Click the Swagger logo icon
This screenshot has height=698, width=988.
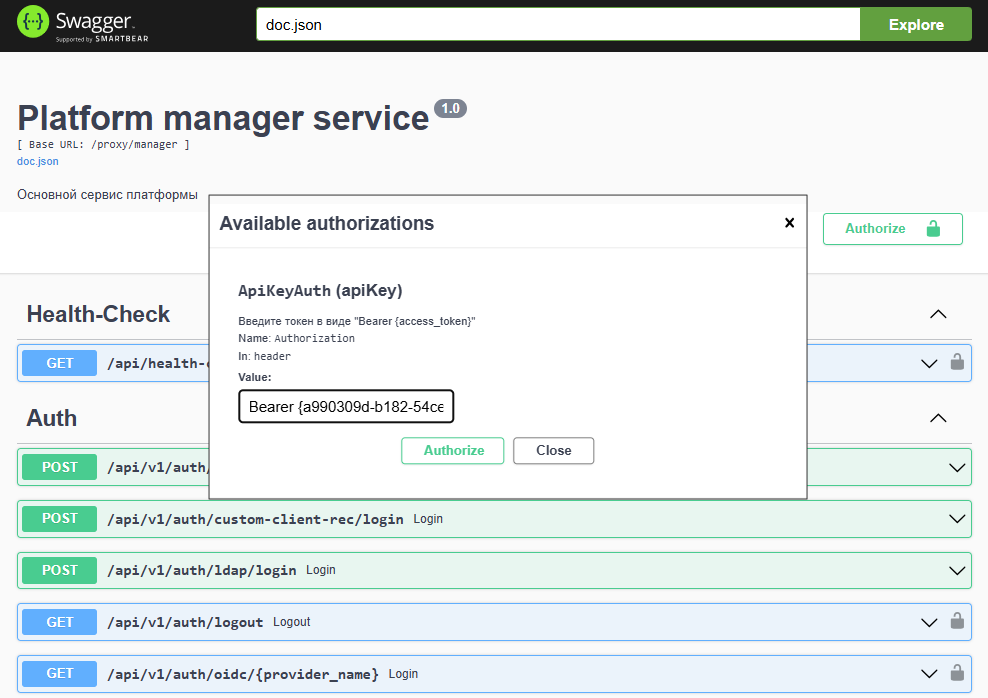33,22
